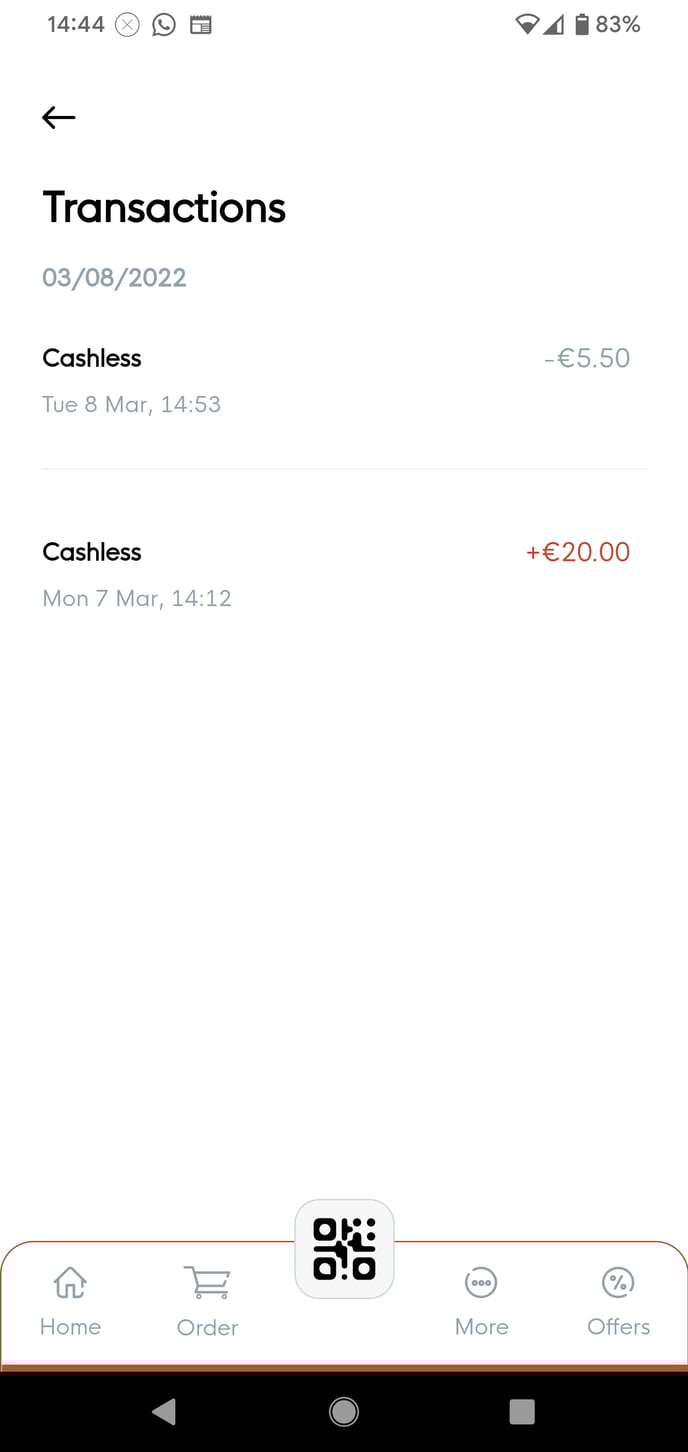Tap the Offers percent icon
688x1452 pixels.
(618, 1282)
